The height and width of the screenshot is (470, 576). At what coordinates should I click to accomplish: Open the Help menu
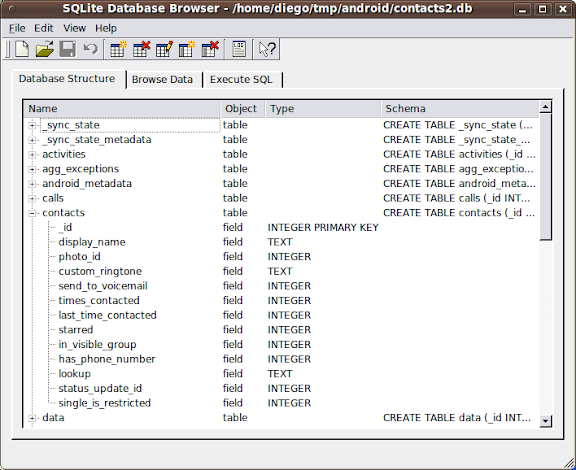click(106, 28)
